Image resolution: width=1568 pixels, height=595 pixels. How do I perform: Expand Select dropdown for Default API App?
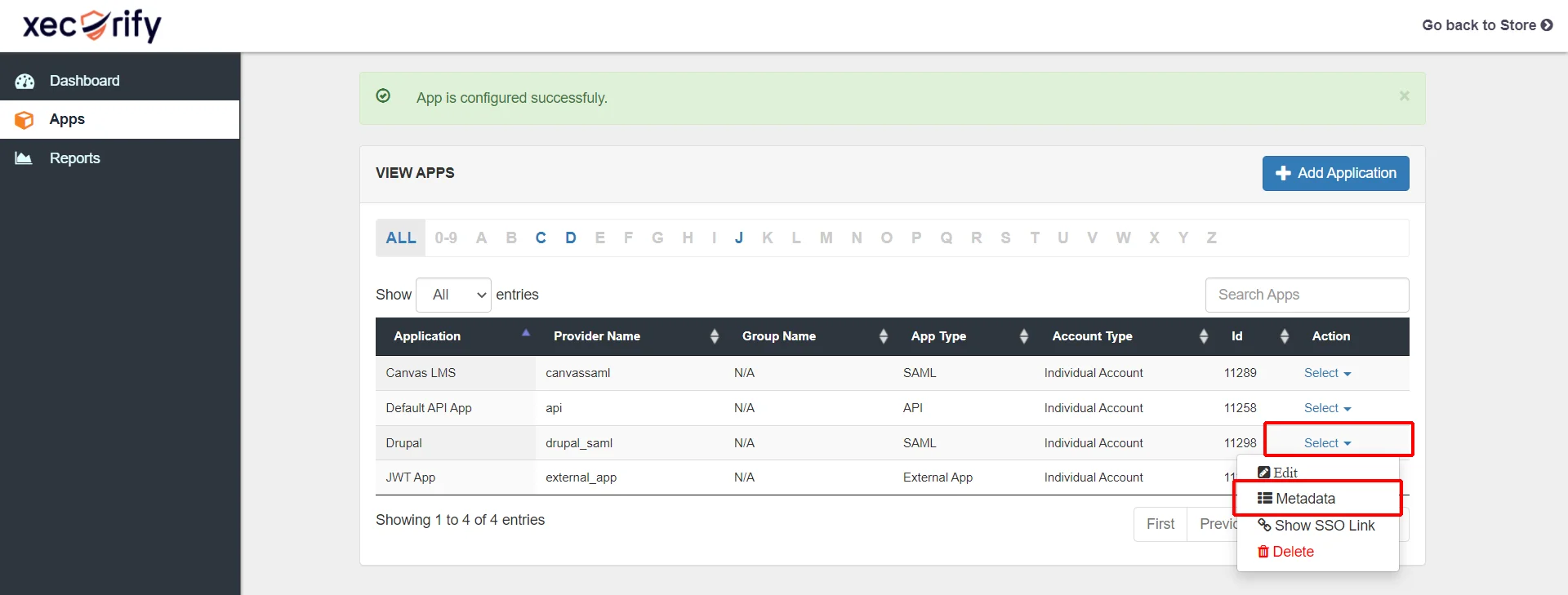pos(1327,408)
